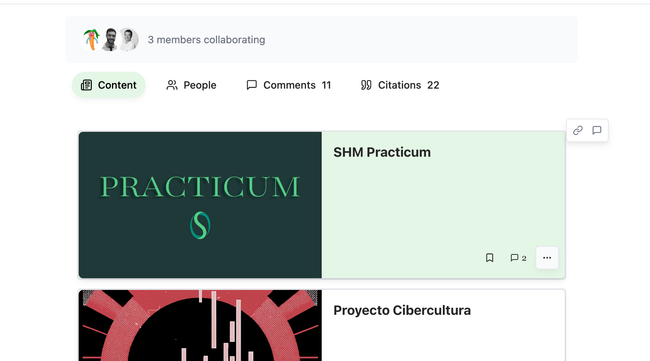Open the SHM Practicum title link
Image resolution: width=650 pixels, height=361 pixels.
[382, 152]
